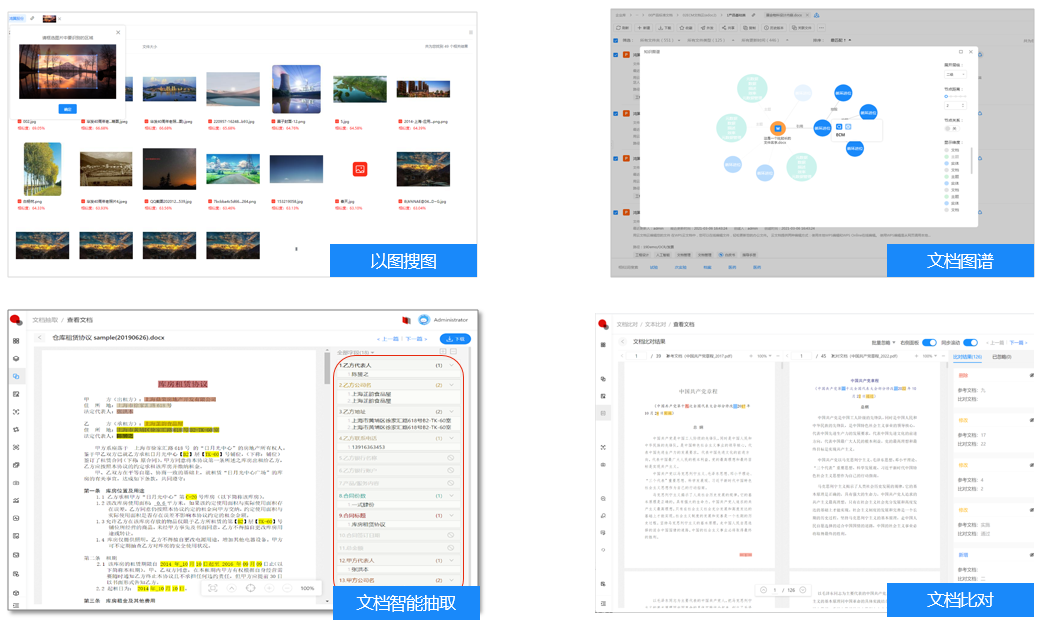Viewport: 1049px width, 627px height.
Task: Click 下一篇 link in compare window
Action: click(1017, 343)
